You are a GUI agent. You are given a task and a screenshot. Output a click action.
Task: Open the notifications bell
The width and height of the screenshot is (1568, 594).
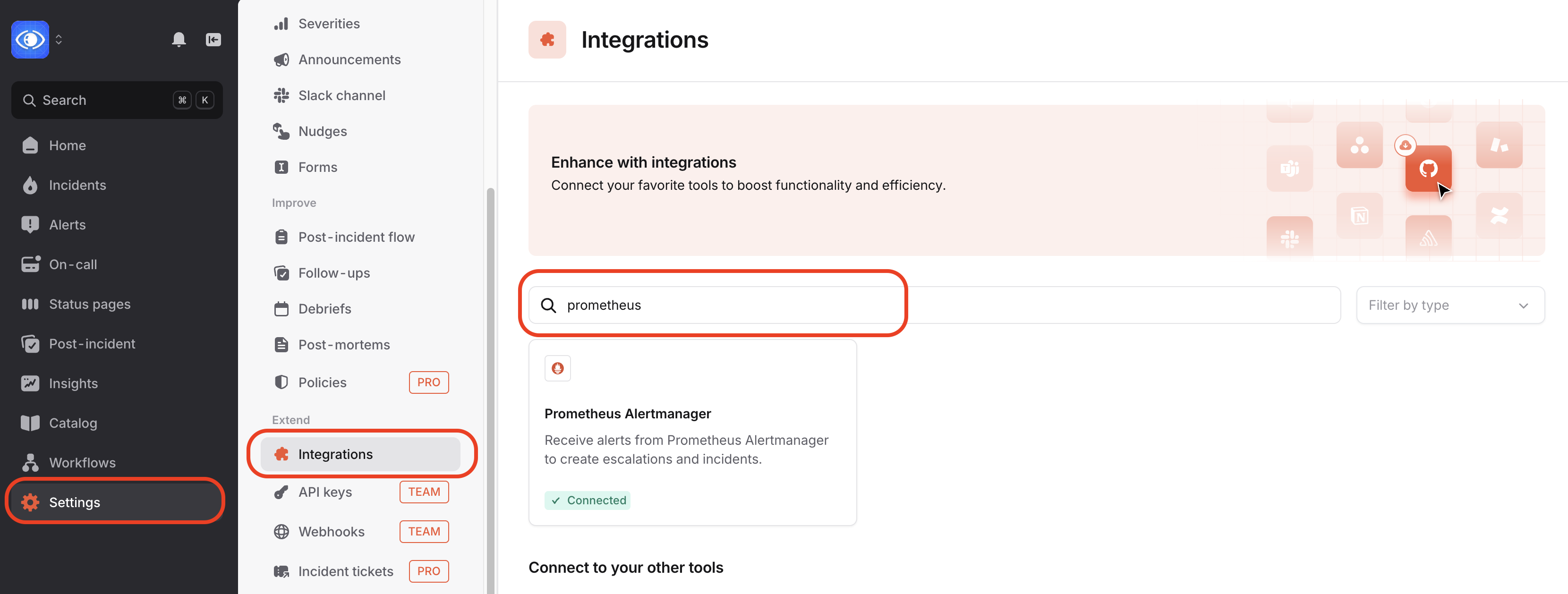[x=179, y=40]
